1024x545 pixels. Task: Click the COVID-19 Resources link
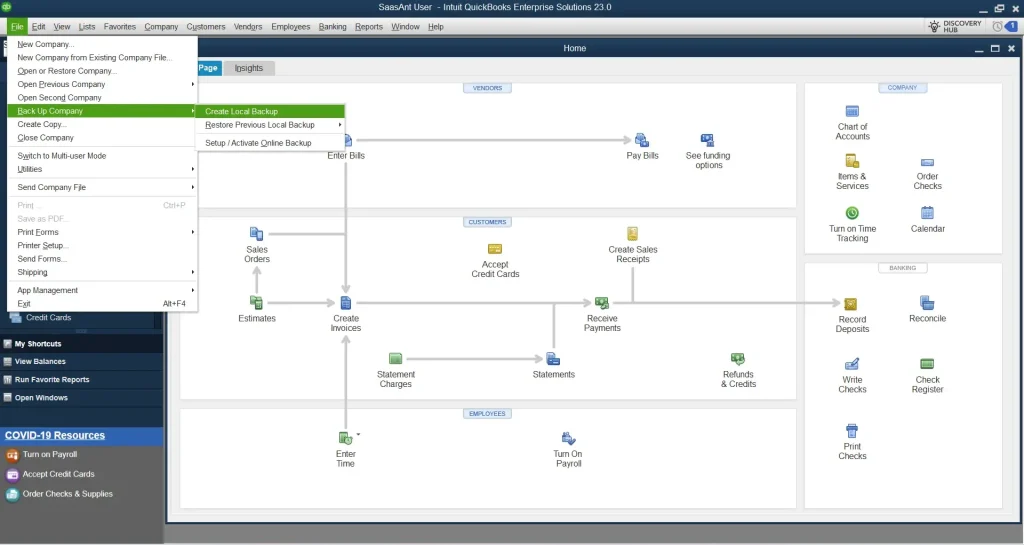55,435
